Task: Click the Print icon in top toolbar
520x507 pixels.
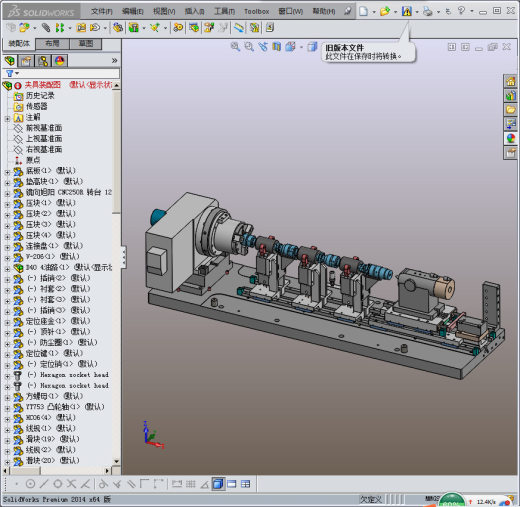Action: [x=428, y=11]
